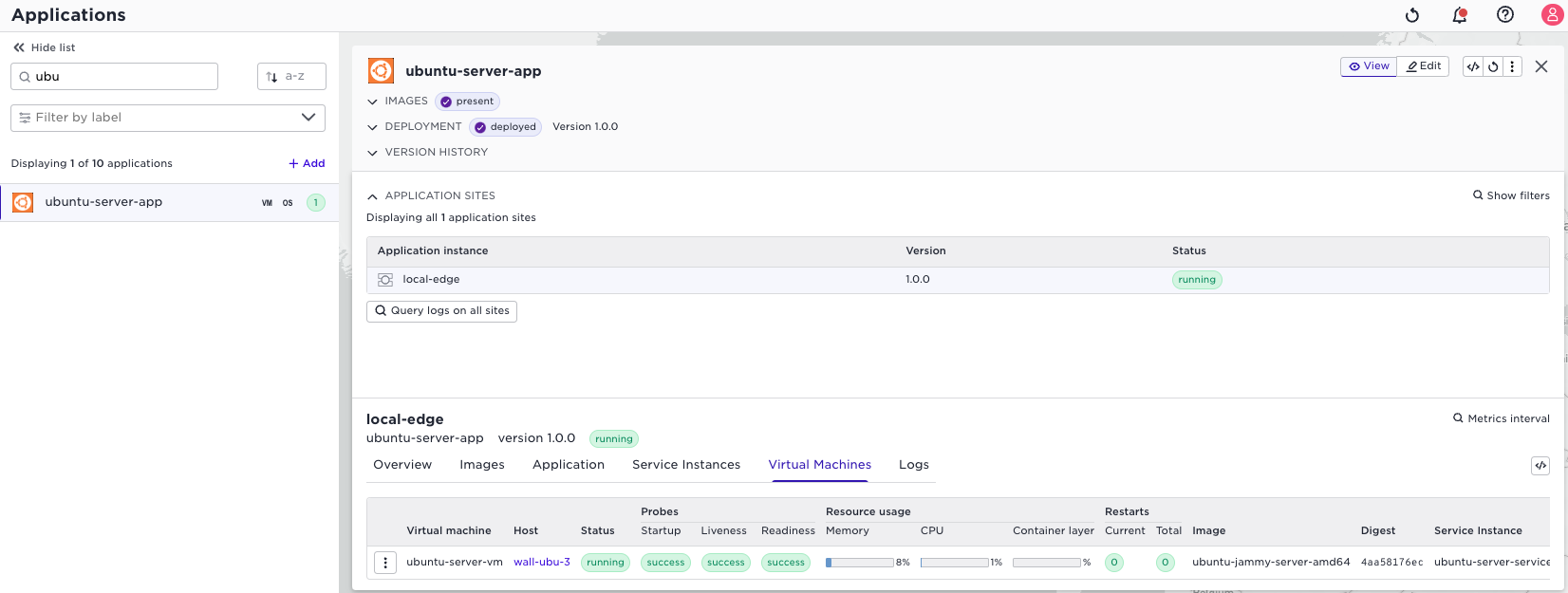1568x593 pixels.
Task: Collapse the application list with Hide list
Action: pos(44,47)
